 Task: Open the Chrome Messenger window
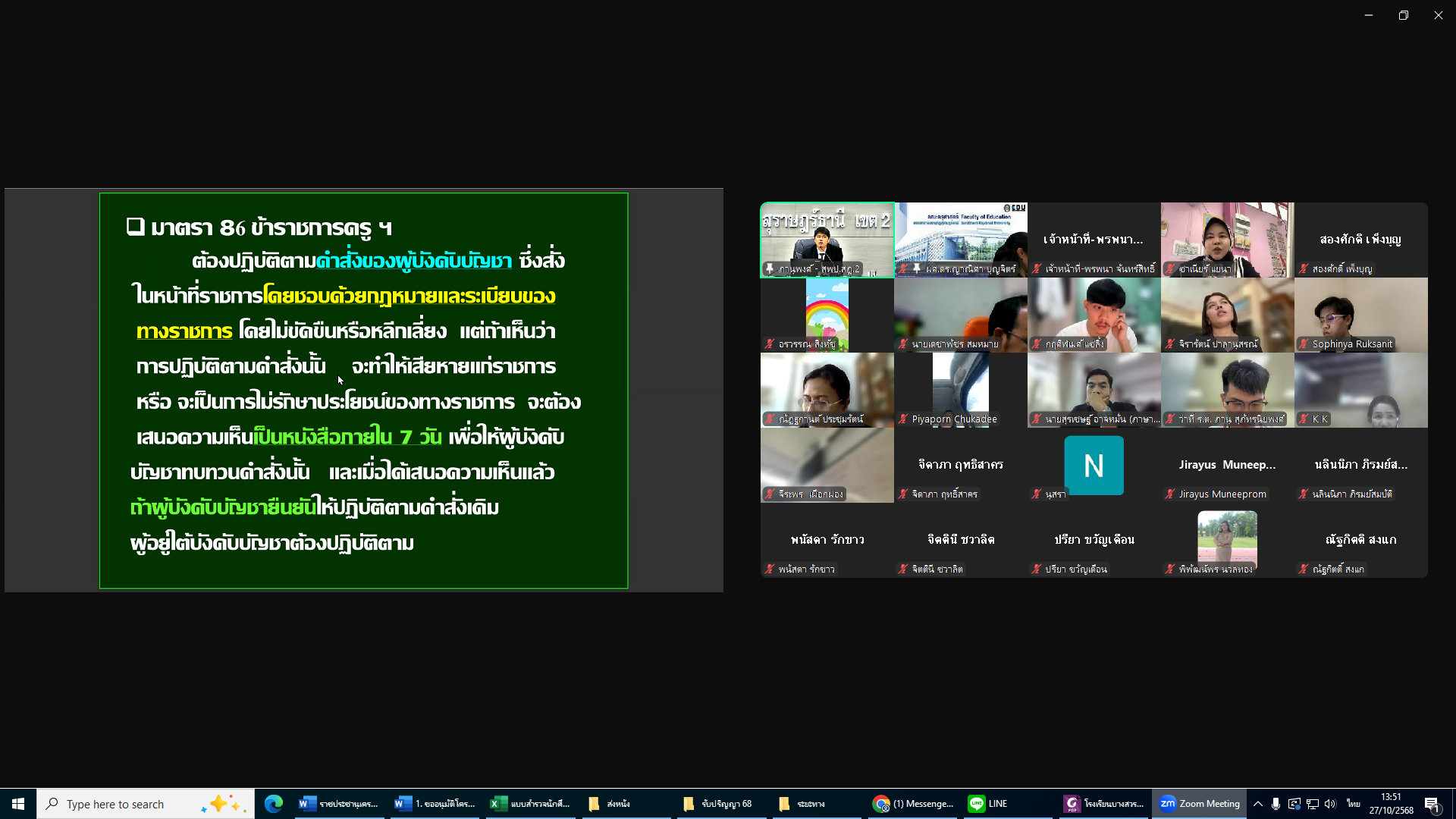pos(913,804)
